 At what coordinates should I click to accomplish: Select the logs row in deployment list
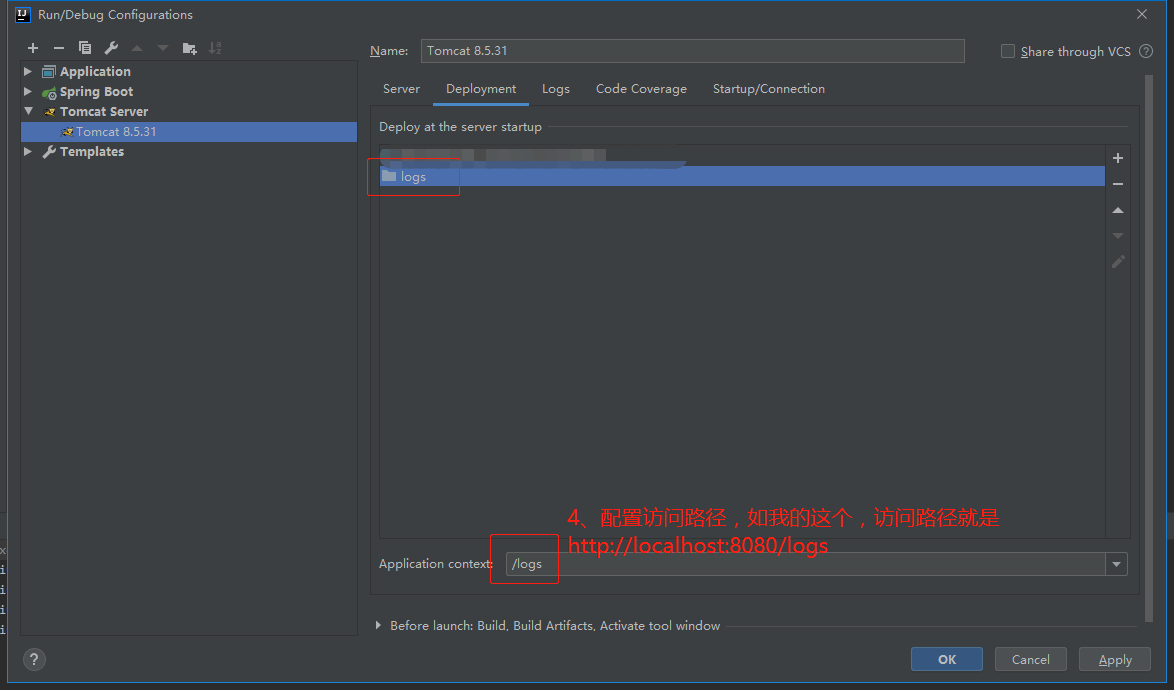(742, 176)
